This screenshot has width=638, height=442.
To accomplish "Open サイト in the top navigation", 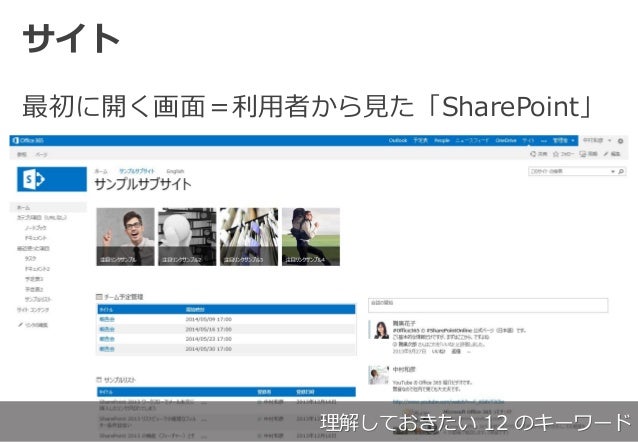I will tap(528, 140).
